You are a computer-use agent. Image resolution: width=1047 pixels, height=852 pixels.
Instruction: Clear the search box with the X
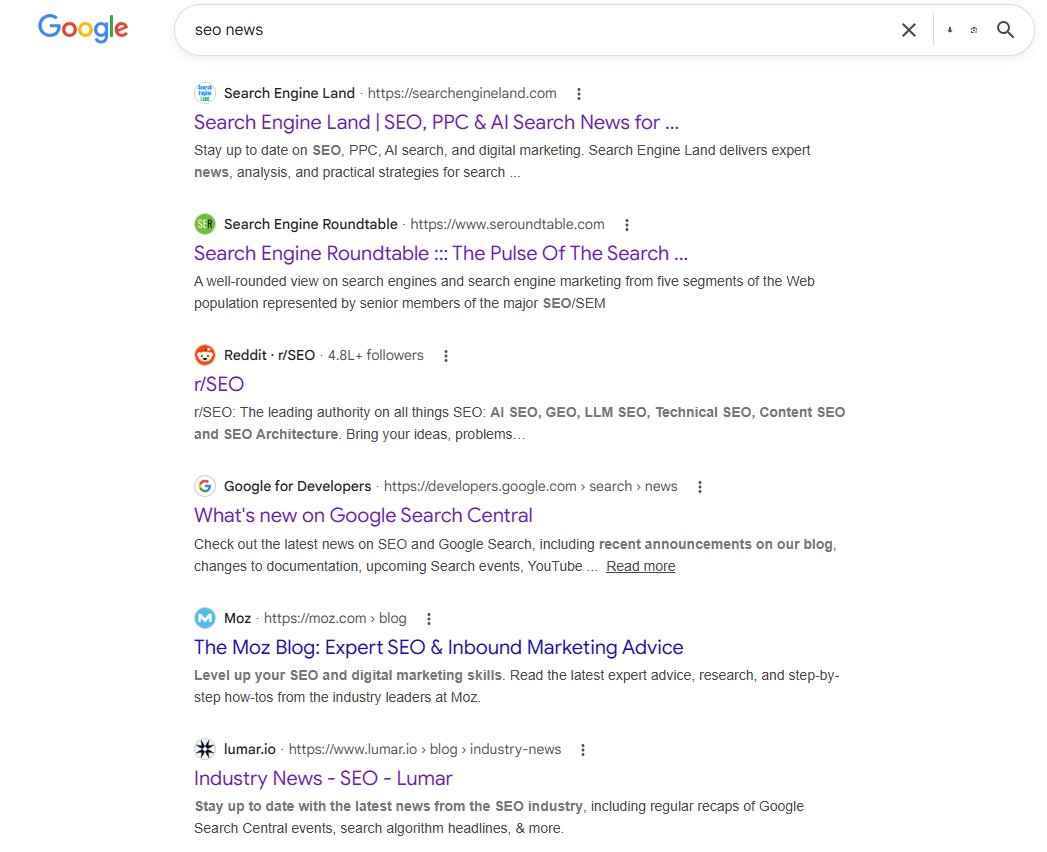(909, 30)
